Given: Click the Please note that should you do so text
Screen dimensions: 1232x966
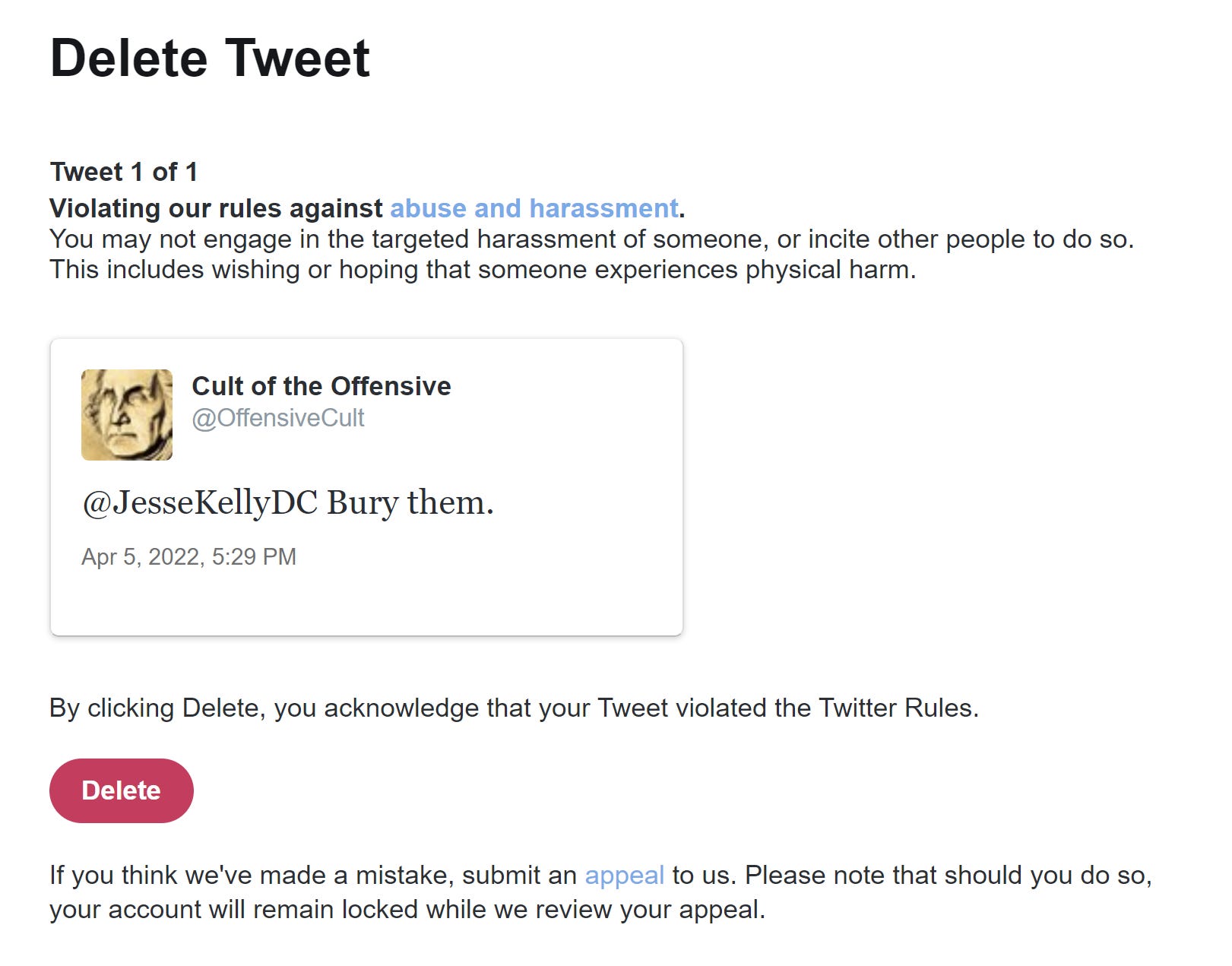Looking at the screenshot, I should [949, 876].
